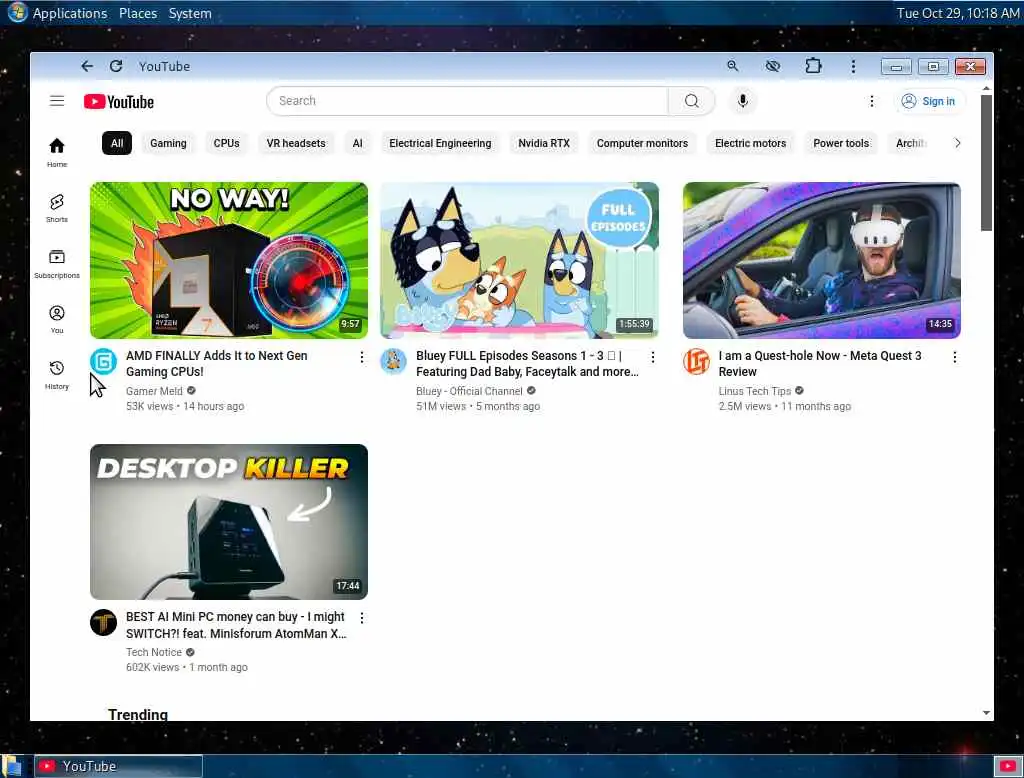1024x778 pixels.
Task: Click the Linus Tech Tips channel avatar
Action: (696, 361)
